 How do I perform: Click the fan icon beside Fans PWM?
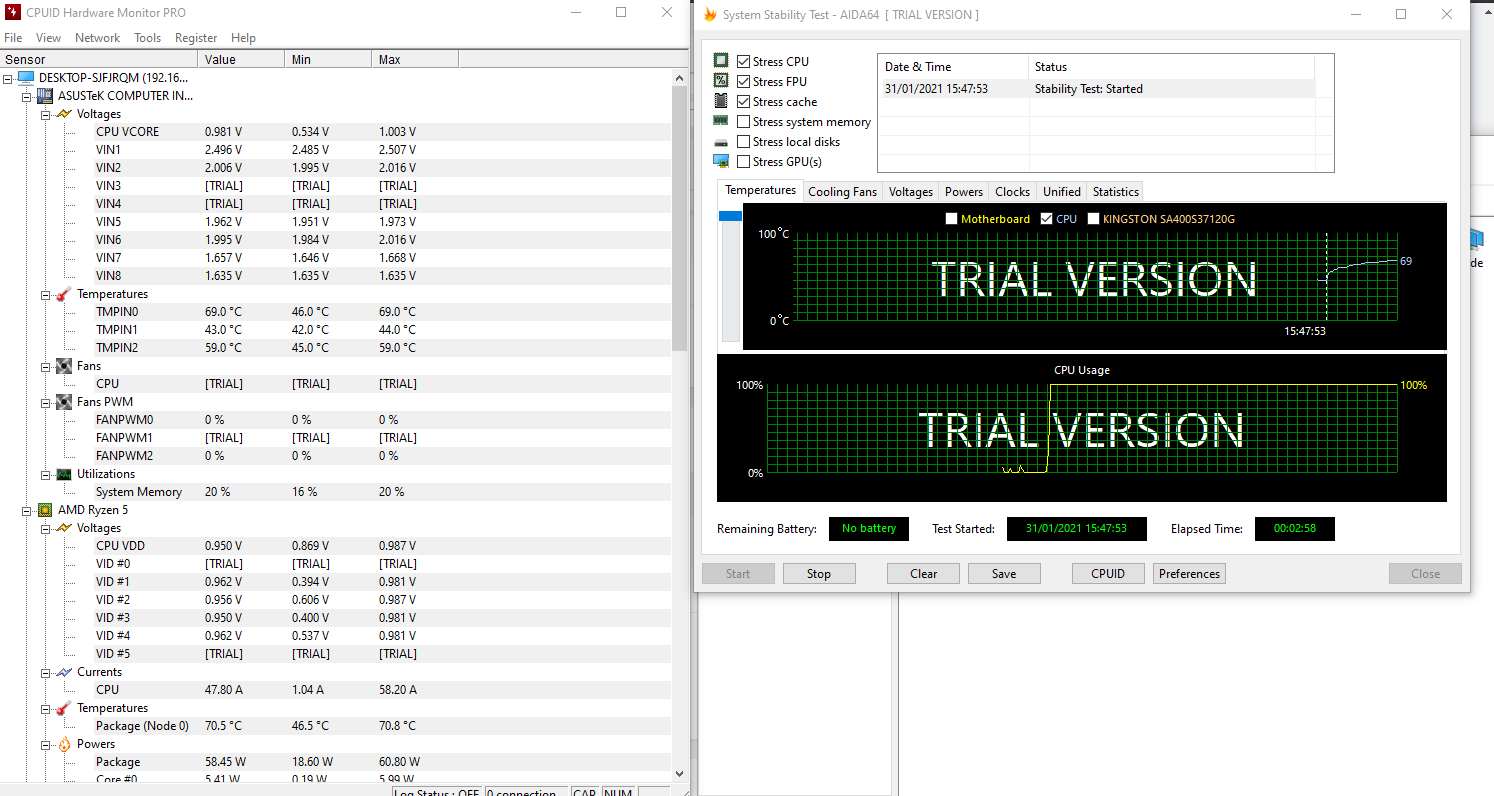pyautogui.click(x=63, y=402)
